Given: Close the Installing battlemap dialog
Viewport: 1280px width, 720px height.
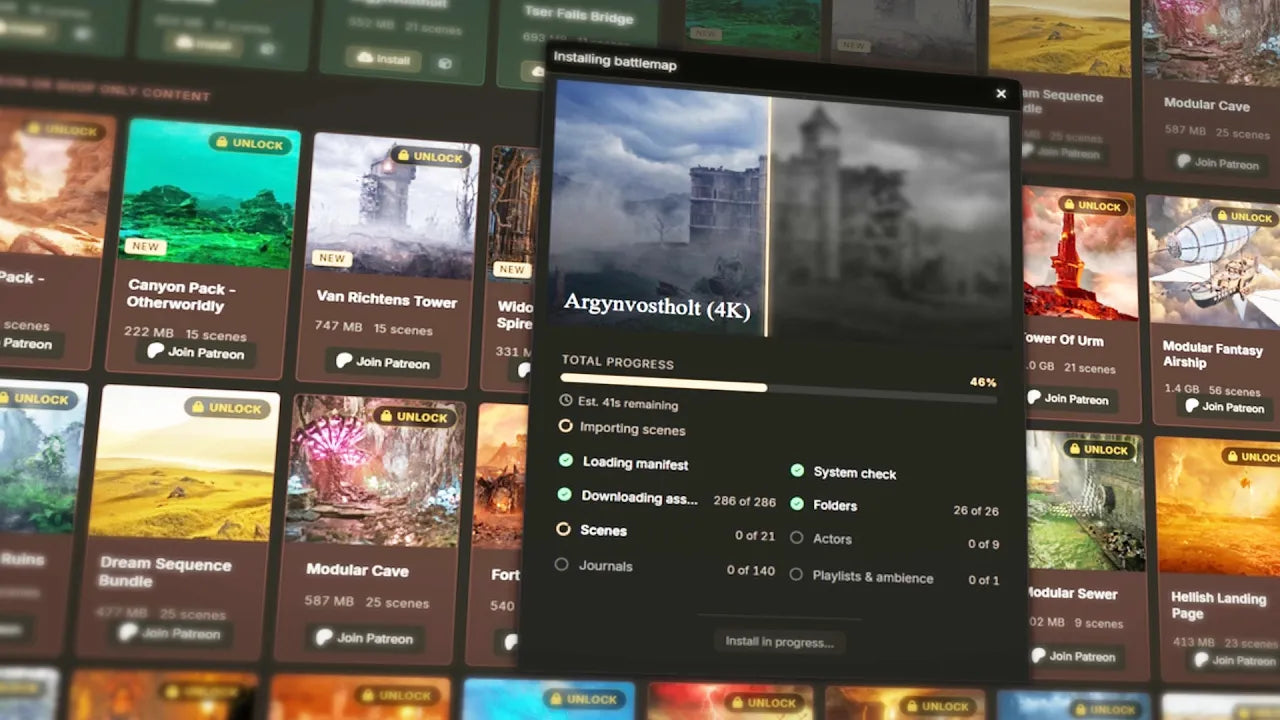Looking at the screenshot, I should (x=1001, y=94).
